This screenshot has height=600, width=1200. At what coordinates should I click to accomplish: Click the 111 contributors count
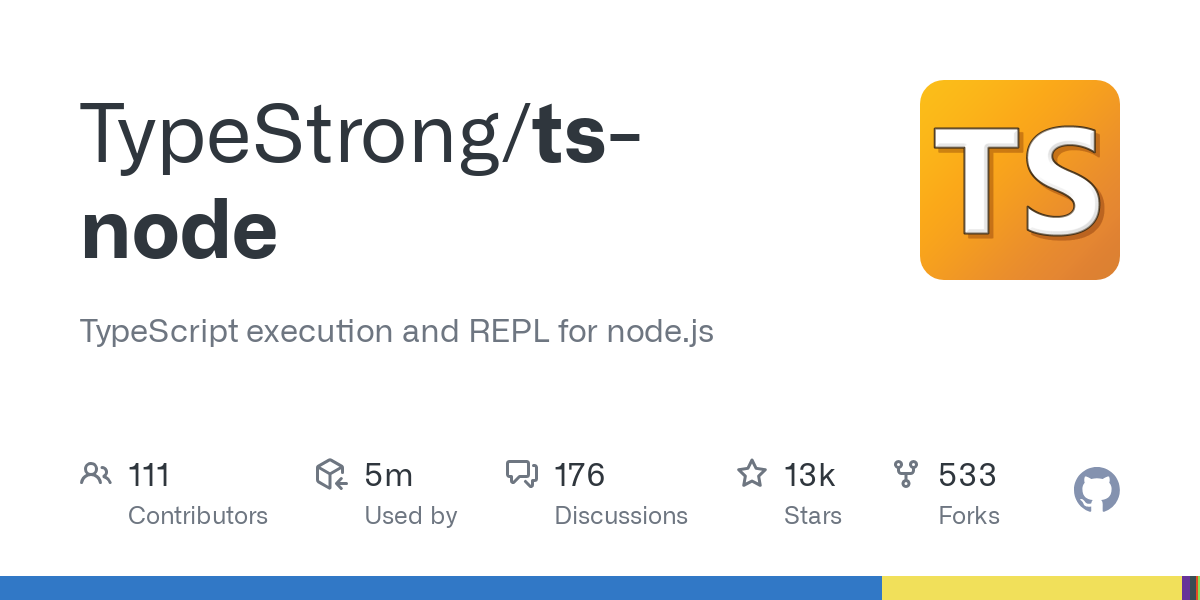[149, 474]
